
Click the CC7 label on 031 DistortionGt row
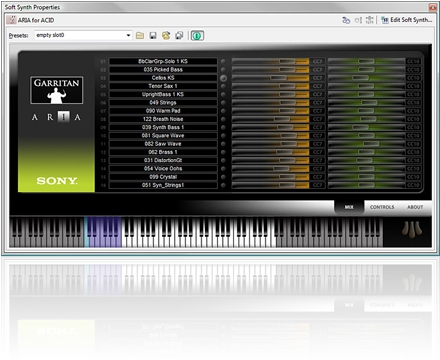pyautogui.click(x=317, y=160)
